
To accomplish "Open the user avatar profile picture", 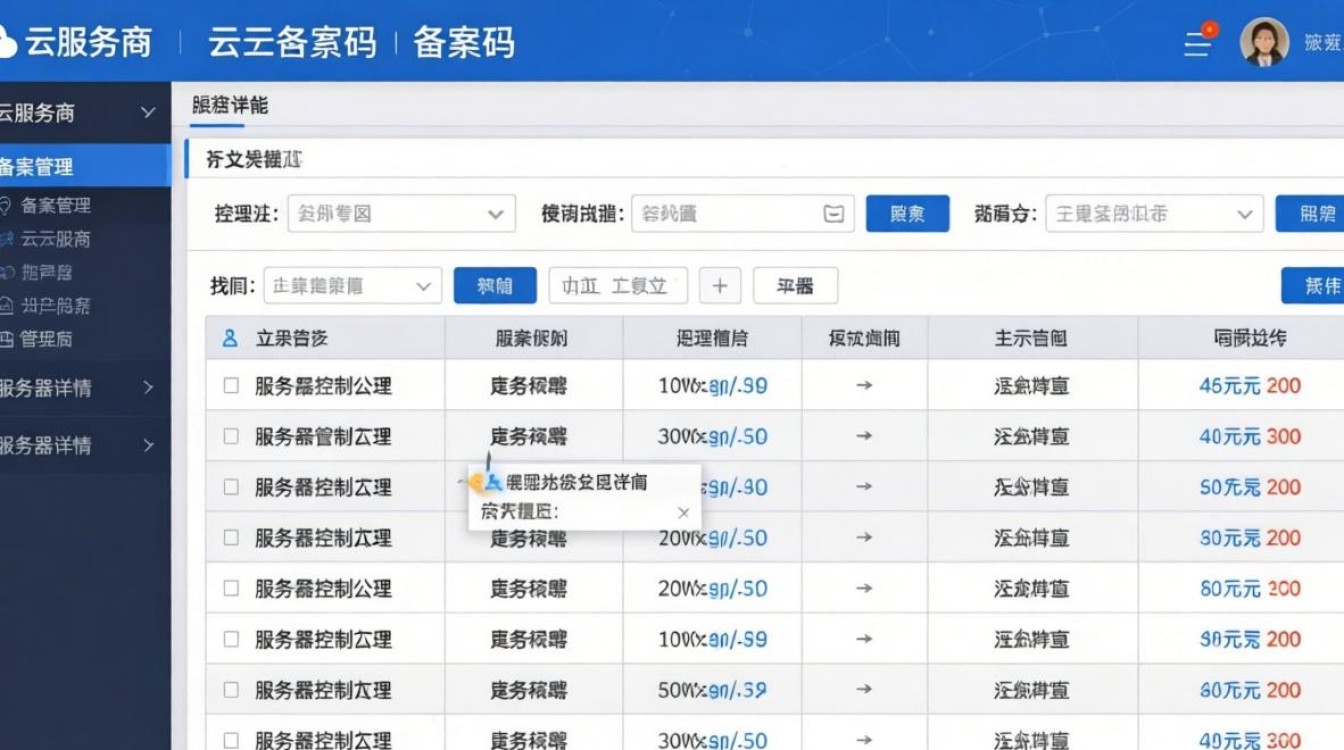I will [1266, 42].
